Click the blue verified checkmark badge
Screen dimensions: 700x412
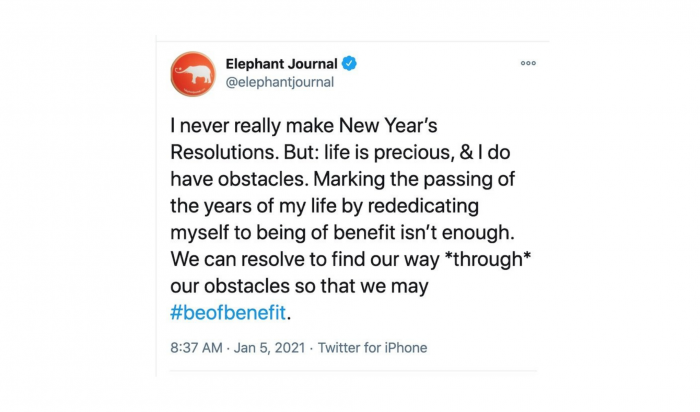click(349, 63)
